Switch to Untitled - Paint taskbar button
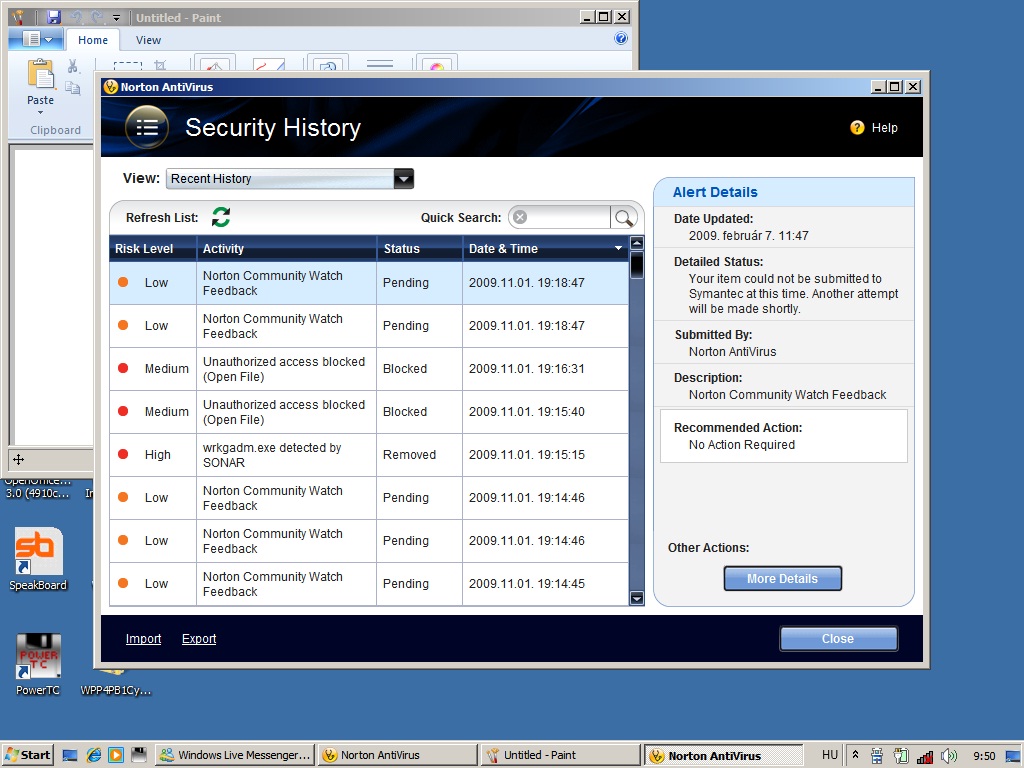The height and width of the screenshot is (768, 1024). [560, 755]
